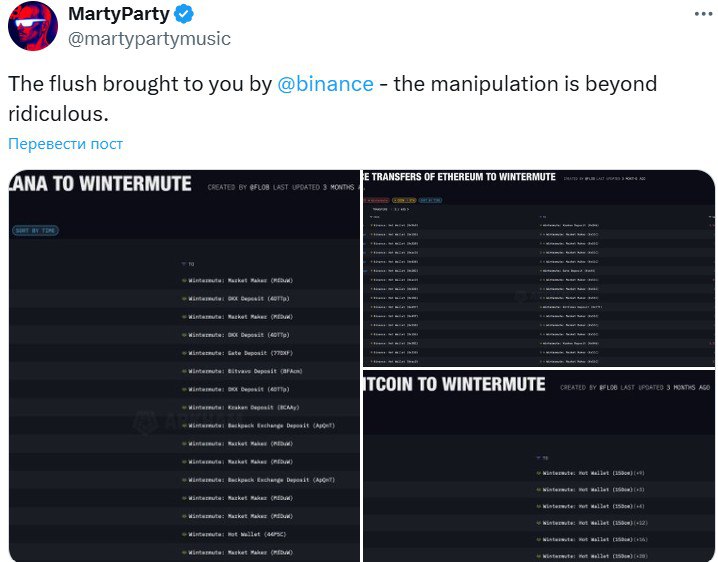Open the @binance mention link

point(326,84)
